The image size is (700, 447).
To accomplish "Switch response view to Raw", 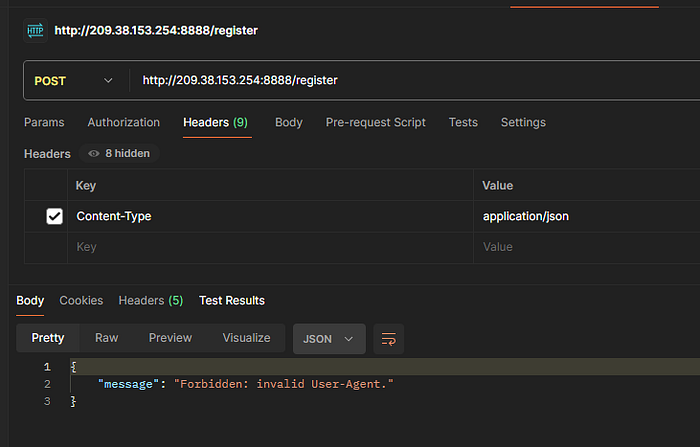I will pos(106,338).
